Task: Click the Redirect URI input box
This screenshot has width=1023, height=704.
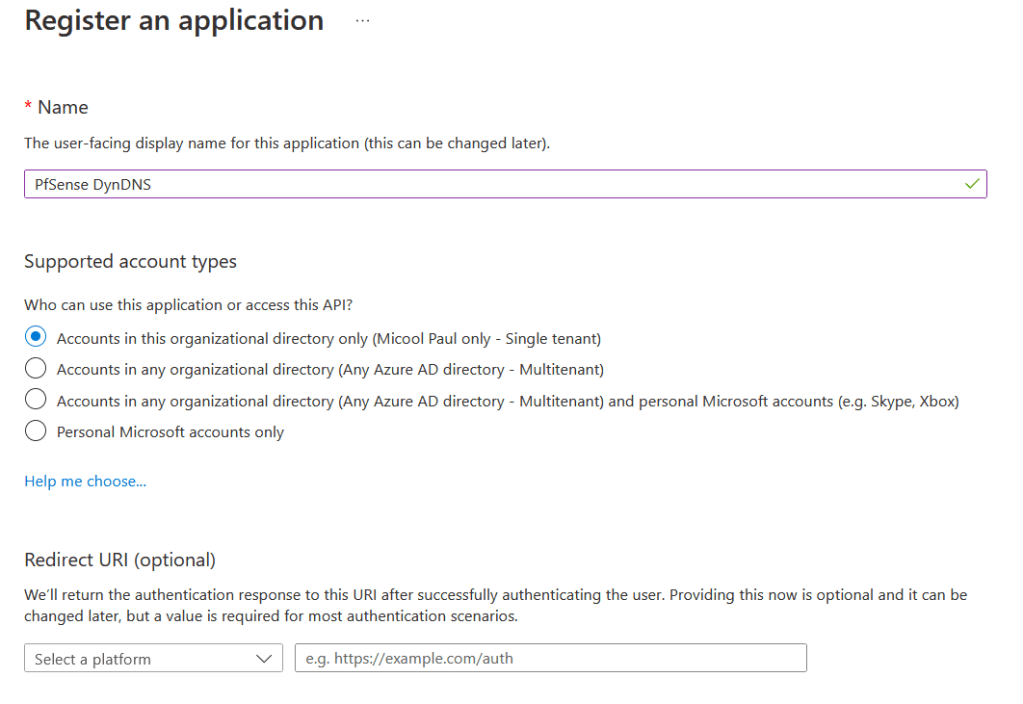Action: click(550, 658)
